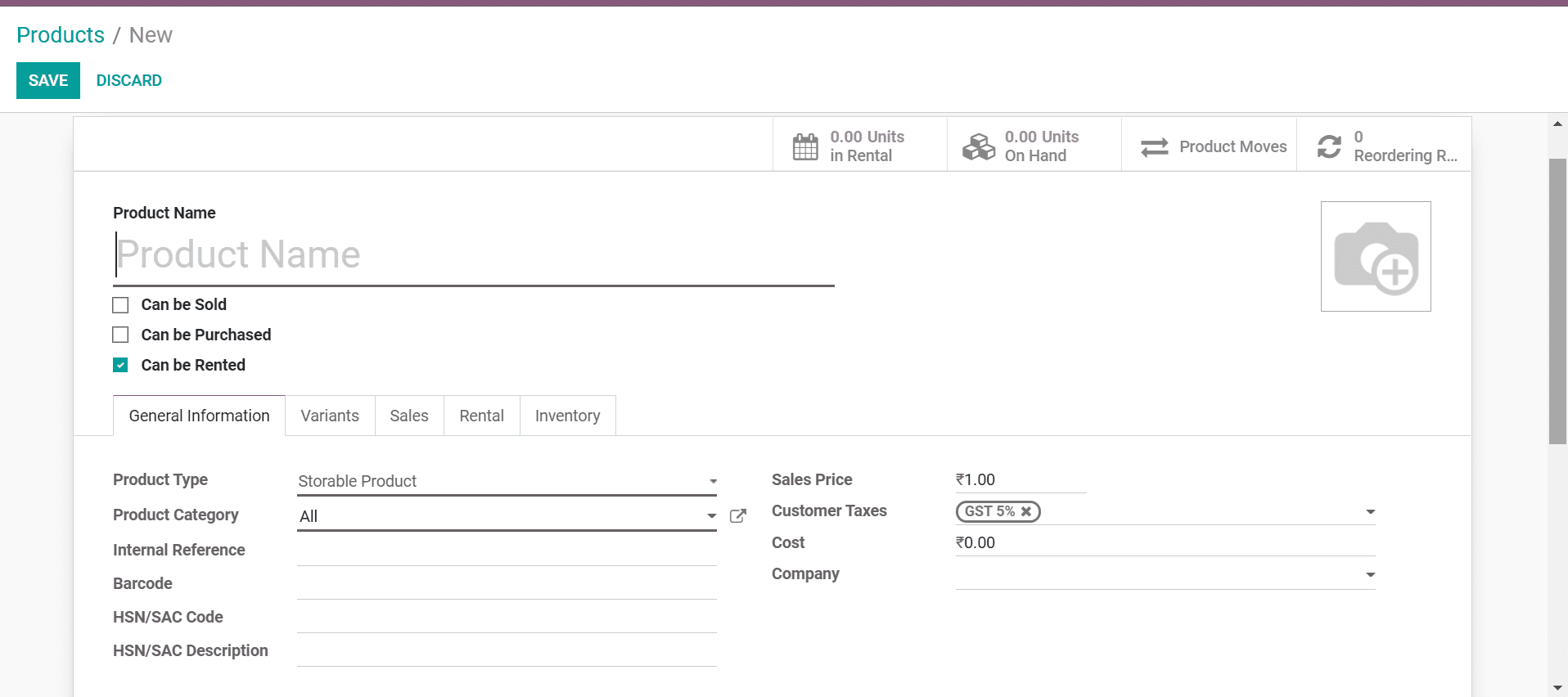Image resolution: width=1568 pixels, height=697 pixels.
Task: Click the vertical scrollbar thumb
Action: (x=1557, y=301)
